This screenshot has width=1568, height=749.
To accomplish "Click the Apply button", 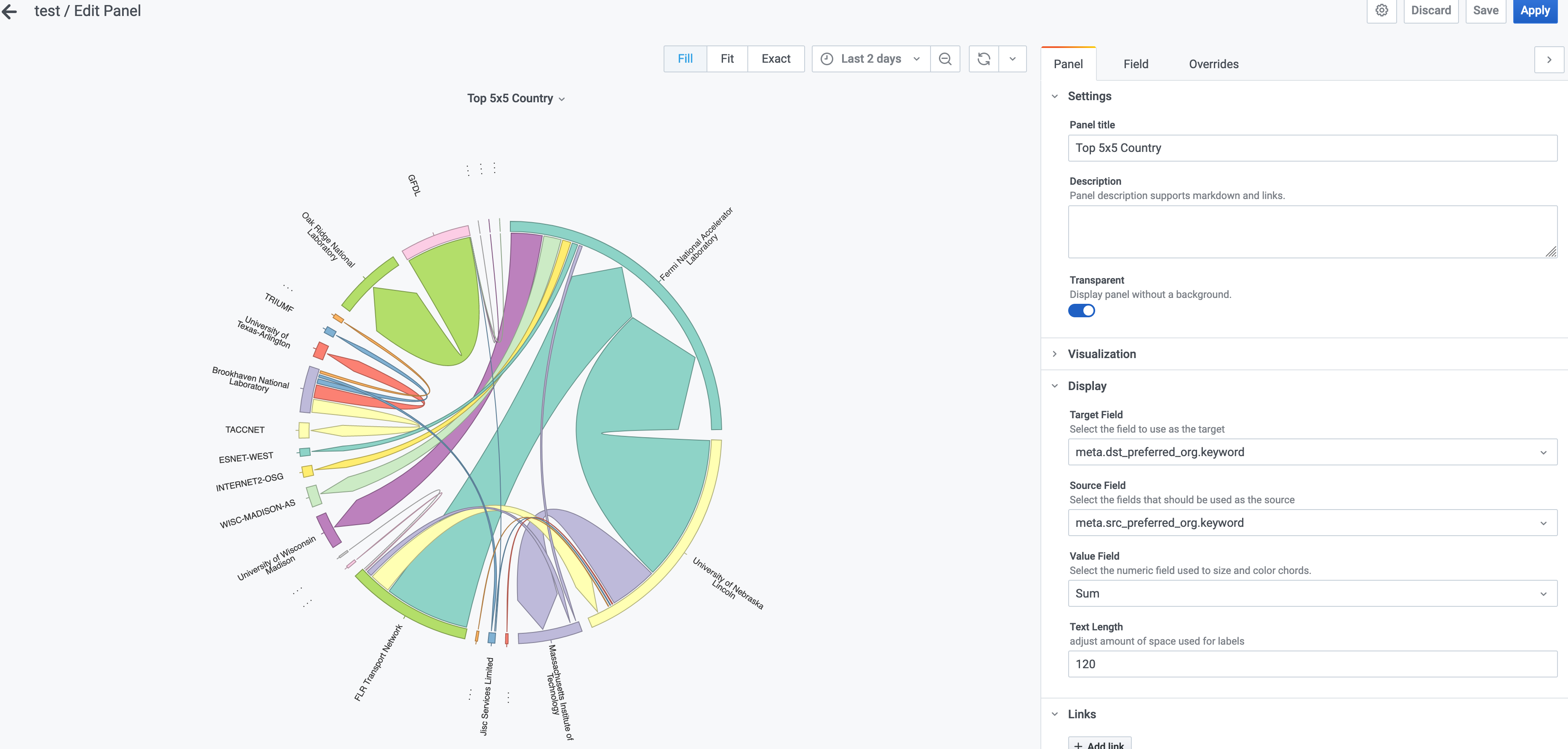I will (1534, 11).
